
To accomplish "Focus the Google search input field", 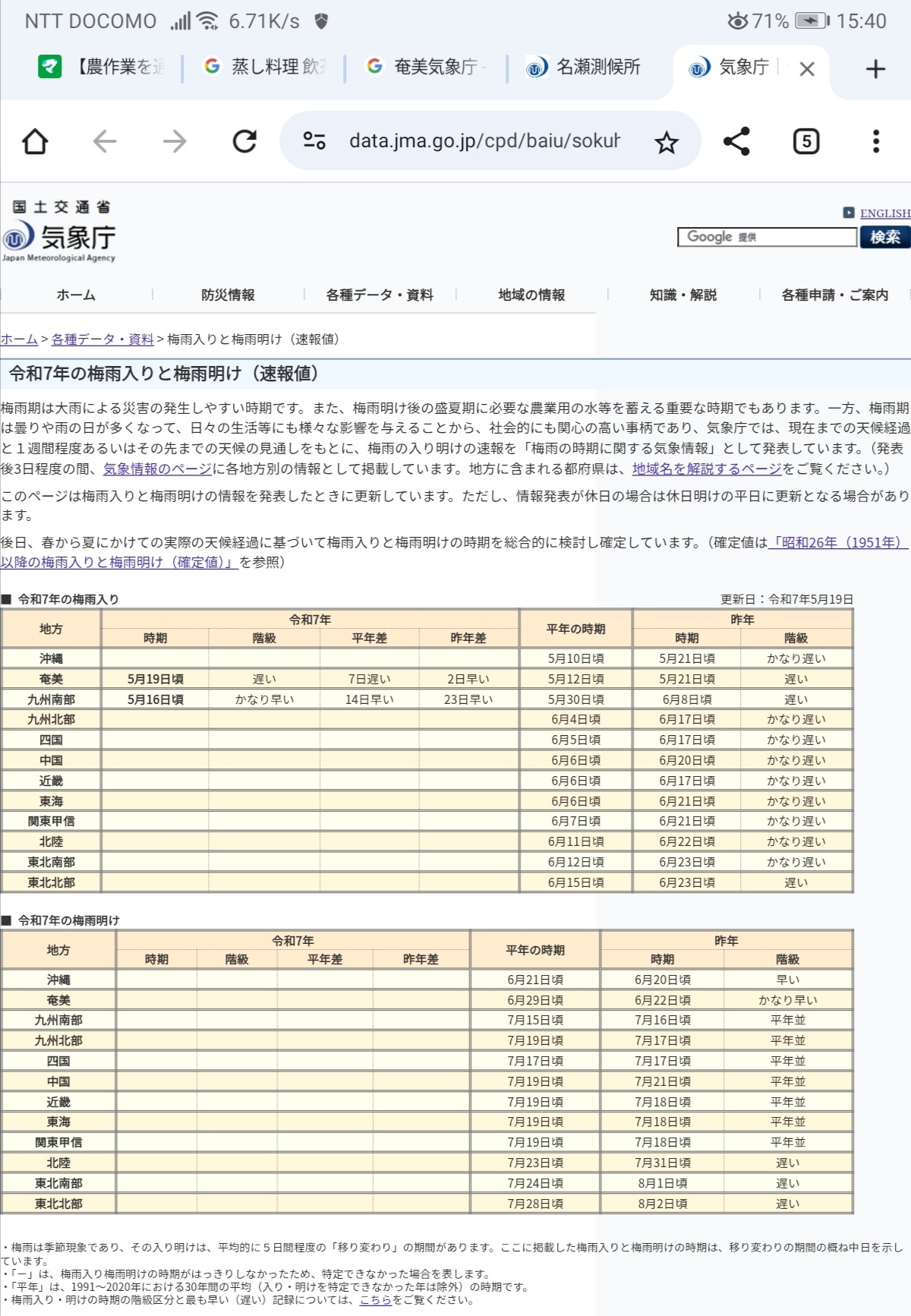I will point(767,237).
